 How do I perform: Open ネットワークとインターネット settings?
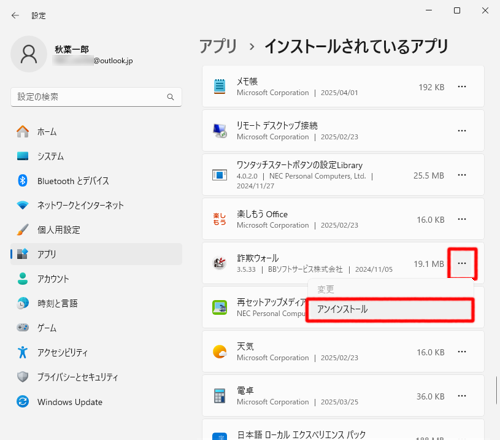point(96,205)
